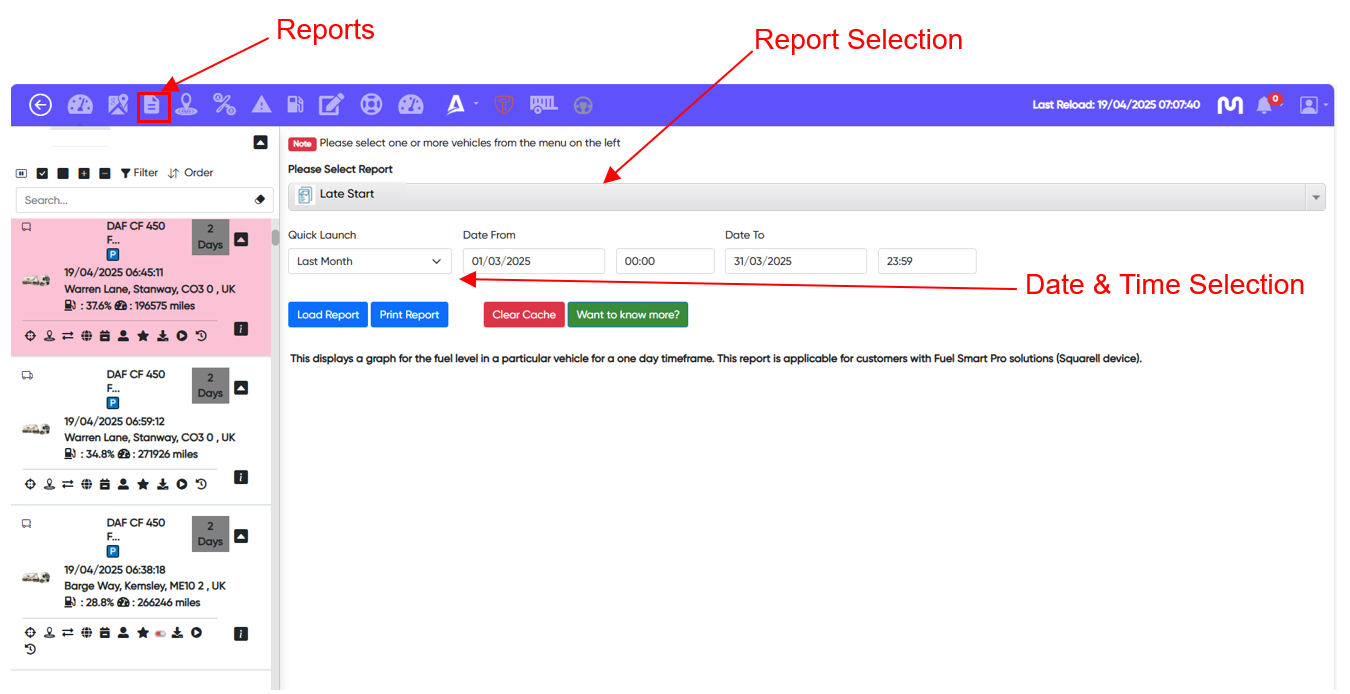Viewport: 1350px width, 694px height.
Task: Select the alerts warning triangle icon
Action: pos(261,104)
